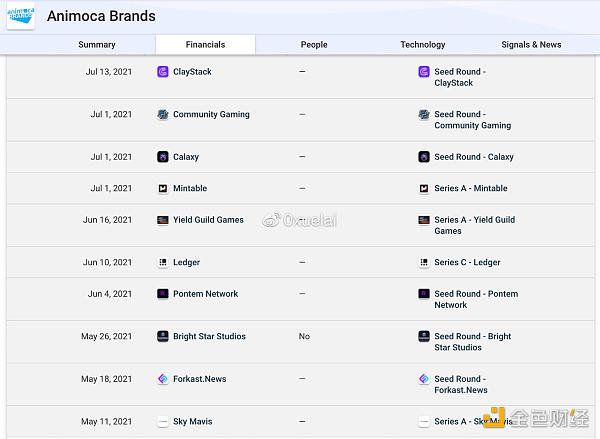Open the Seed Round - Calaxy funding link
600x439 pixels.
point(474,157)
